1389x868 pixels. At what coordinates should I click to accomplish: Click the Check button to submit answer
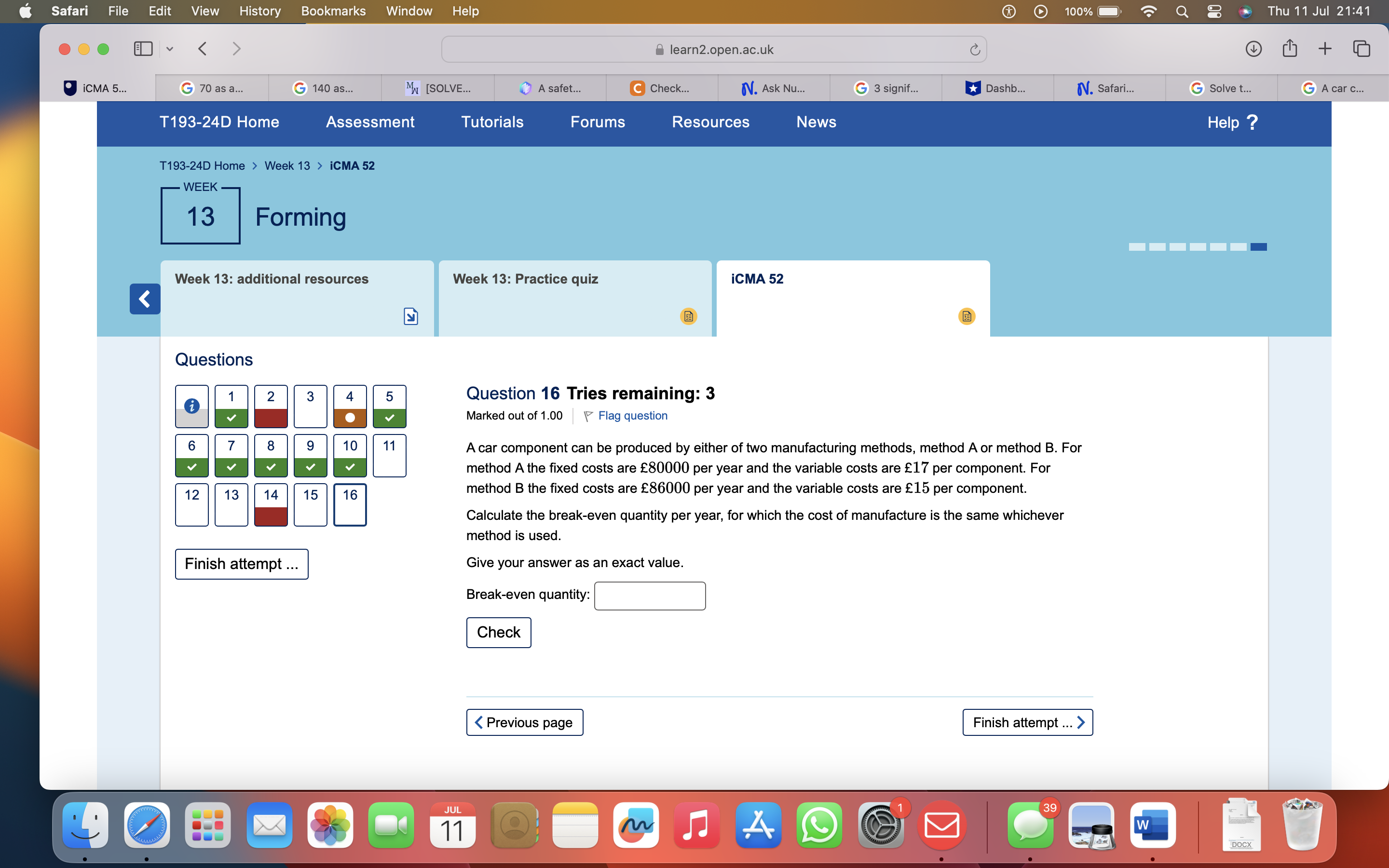click(x=498, y=632)
